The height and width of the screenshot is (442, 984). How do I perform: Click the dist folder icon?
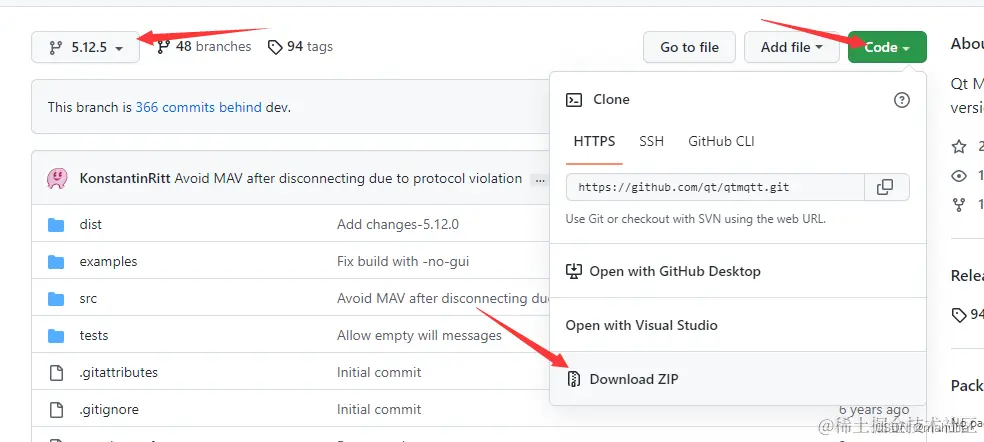point(56,225)
